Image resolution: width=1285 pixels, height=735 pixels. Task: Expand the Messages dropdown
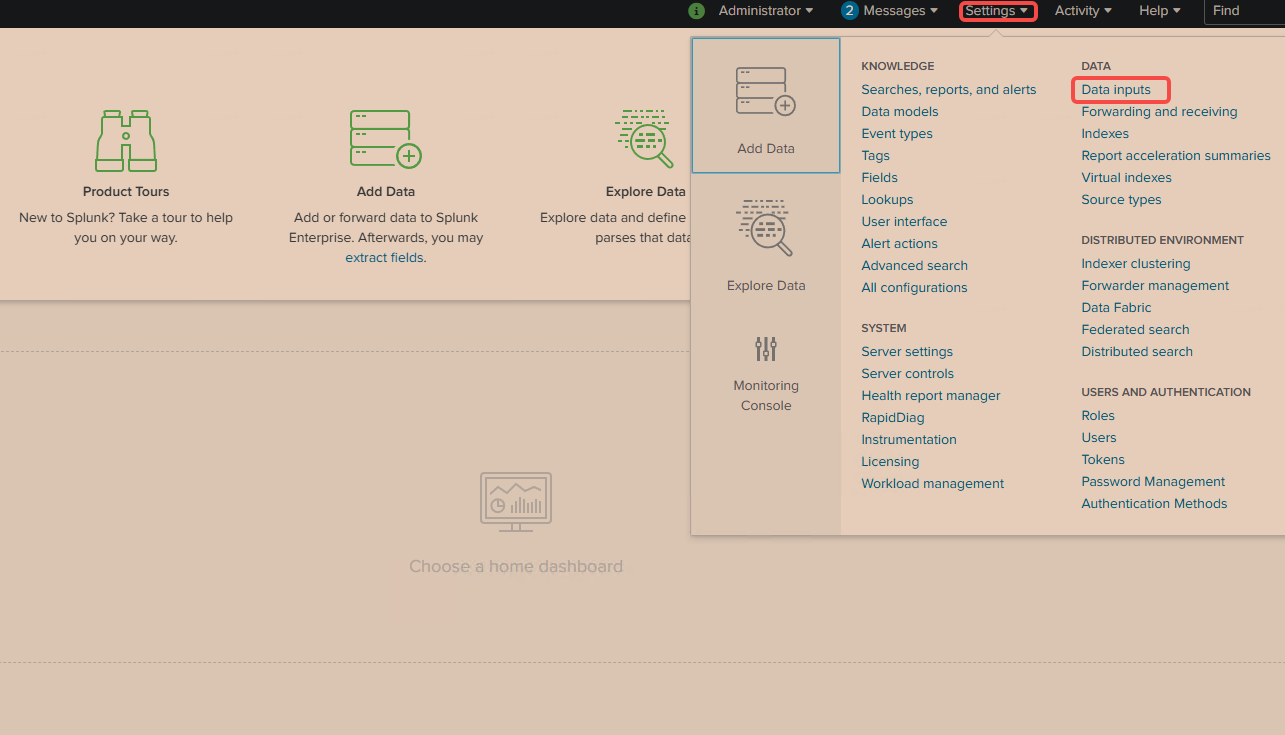click(900, 11)
